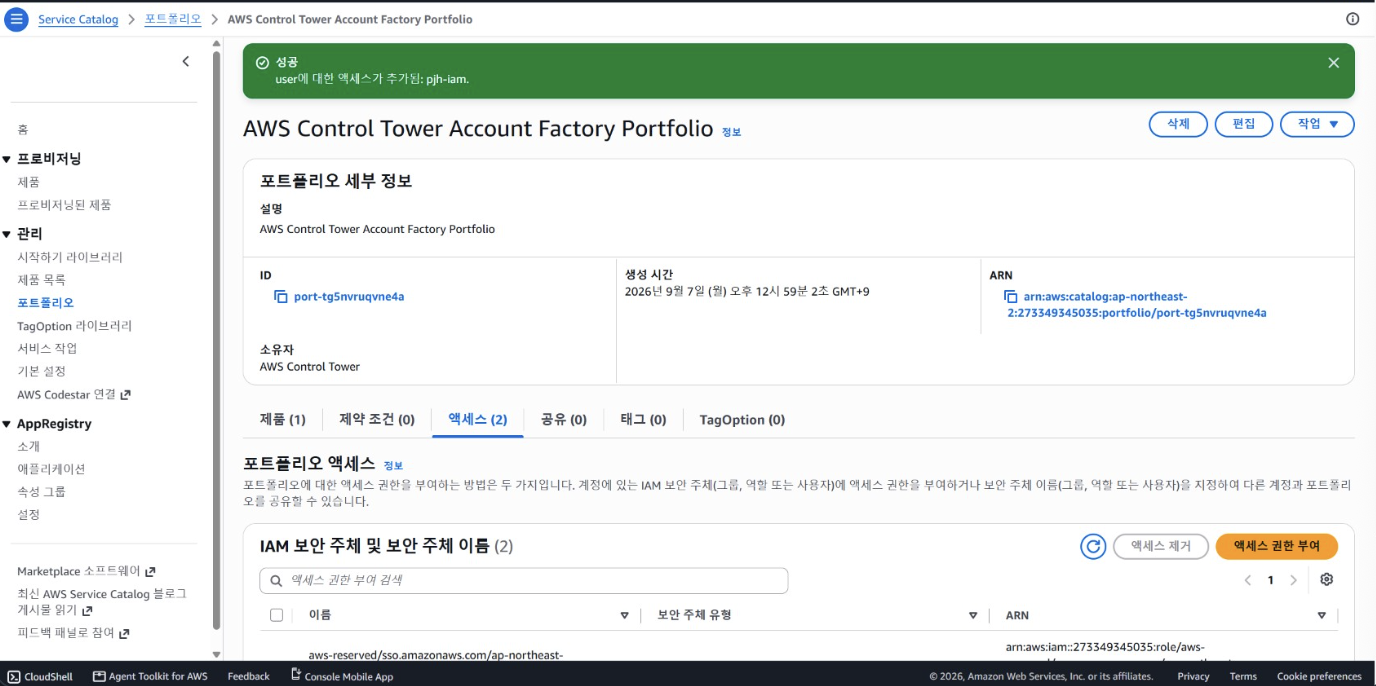Image resolution: width=1376 pixels, height=686 pixels.
Task: Open 제품 목록 in sidebar
Action: click(x=41, y=280)
